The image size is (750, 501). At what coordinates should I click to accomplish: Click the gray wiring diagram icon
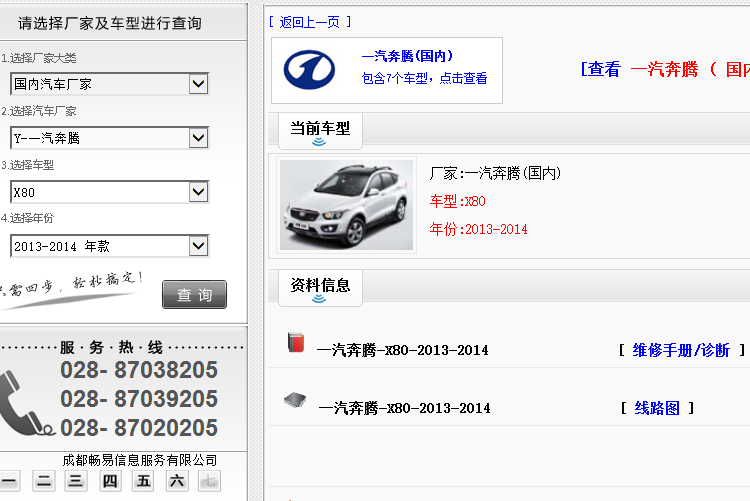295,400
